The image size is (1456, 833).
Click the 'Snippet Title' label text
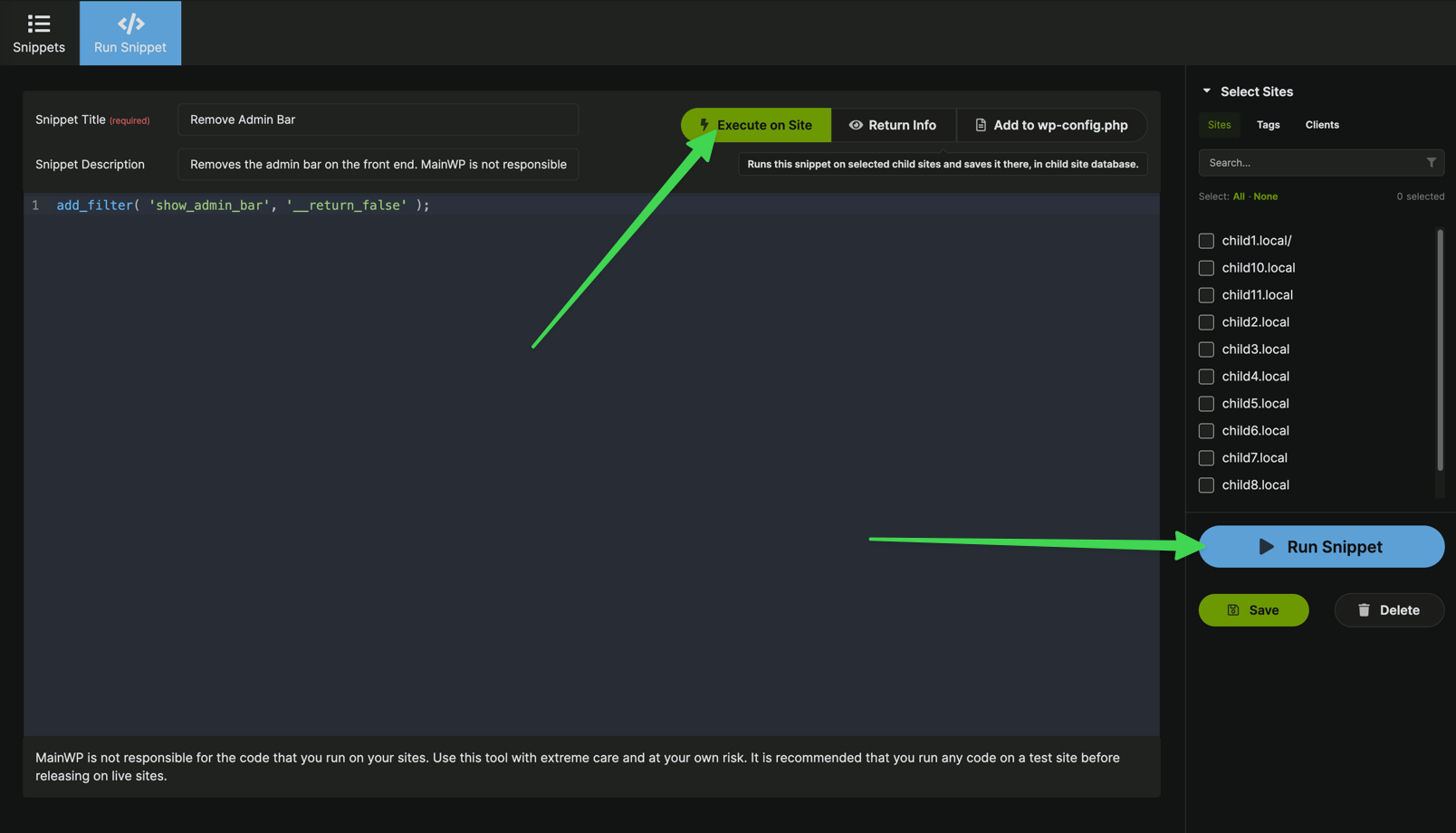(x=71, y=120)
